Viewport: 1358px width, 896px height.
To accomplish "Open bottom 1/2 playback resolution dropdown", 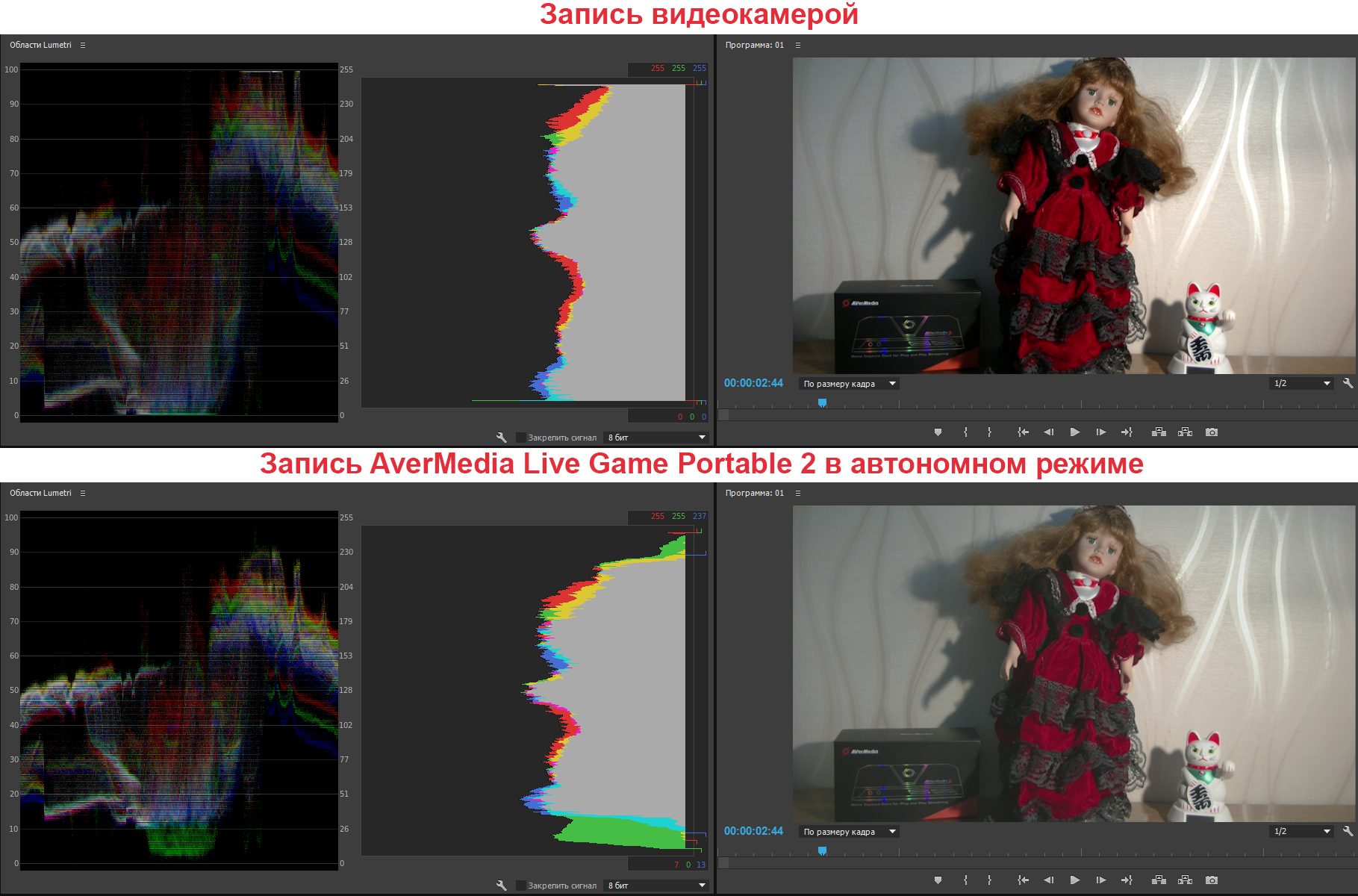I will 1302,831.
